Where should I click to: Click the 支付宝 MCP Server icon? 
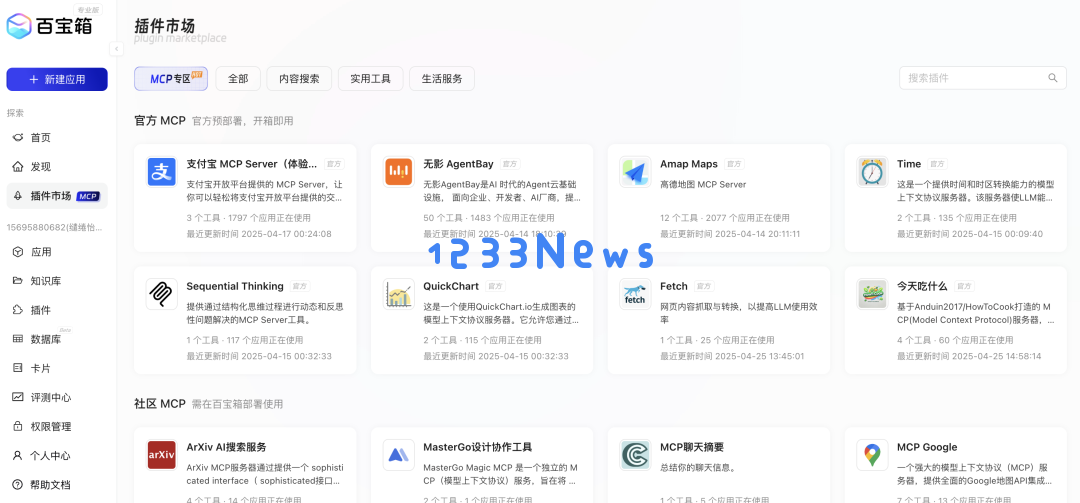tap(162, 172)
